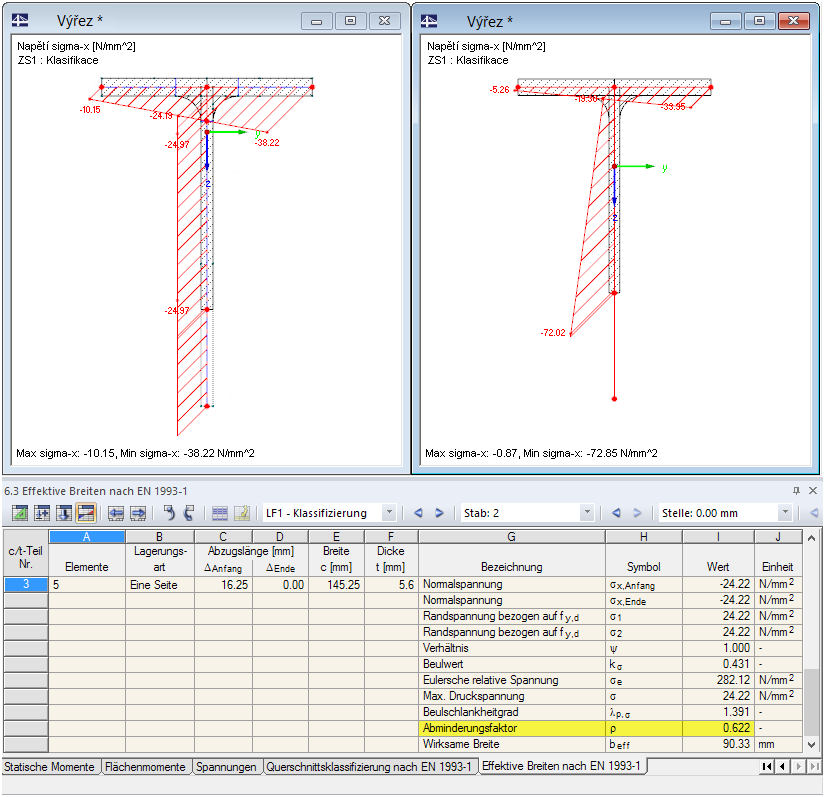This screenshot has width=825, height=797.
Task: Jump to last tab with scroll button
Action: (x=814, y=766)
